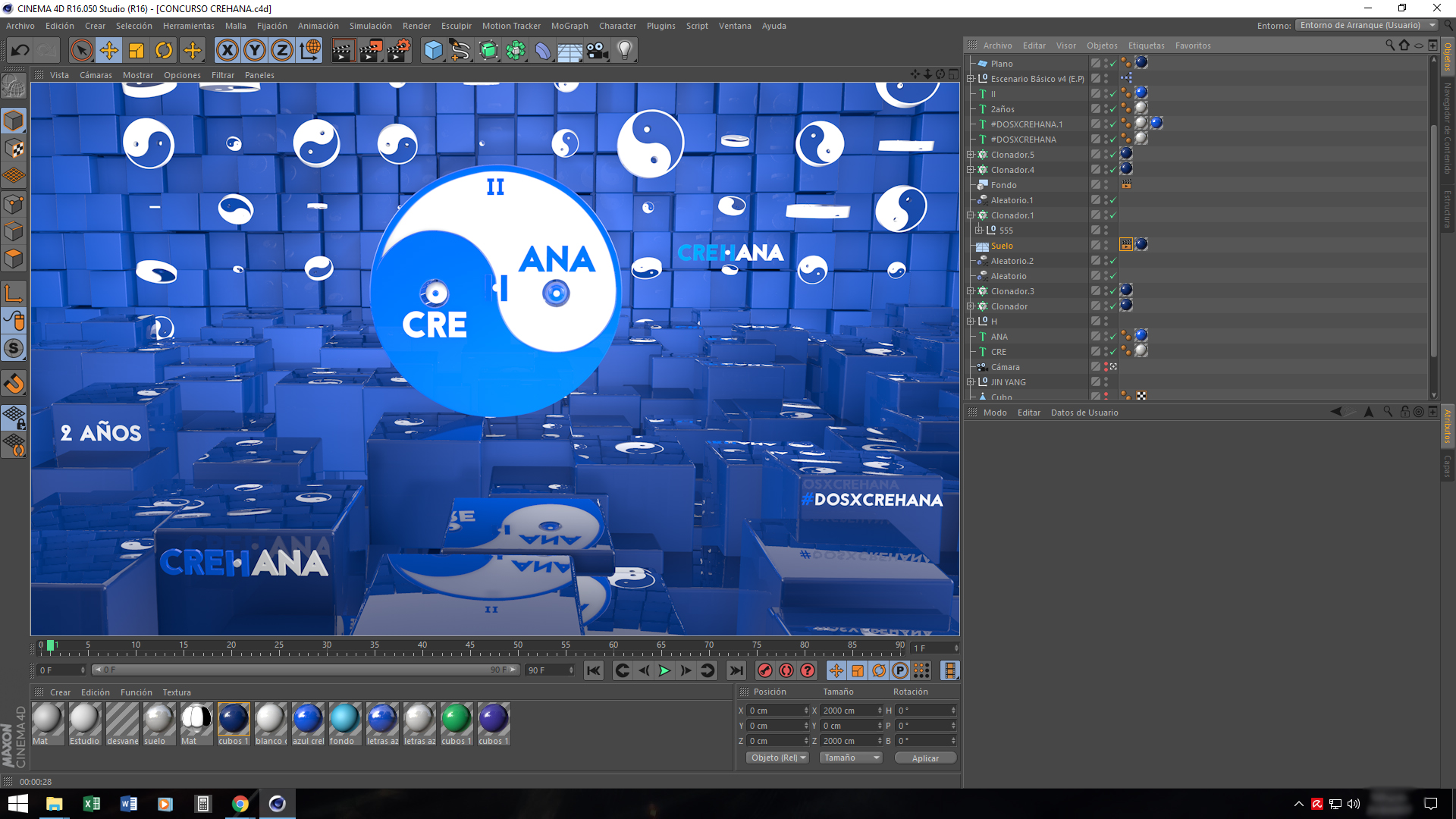Viewport: 1456px width, 819px height.
Task: Toggle Autokeying button
Action: pos(786,670)
